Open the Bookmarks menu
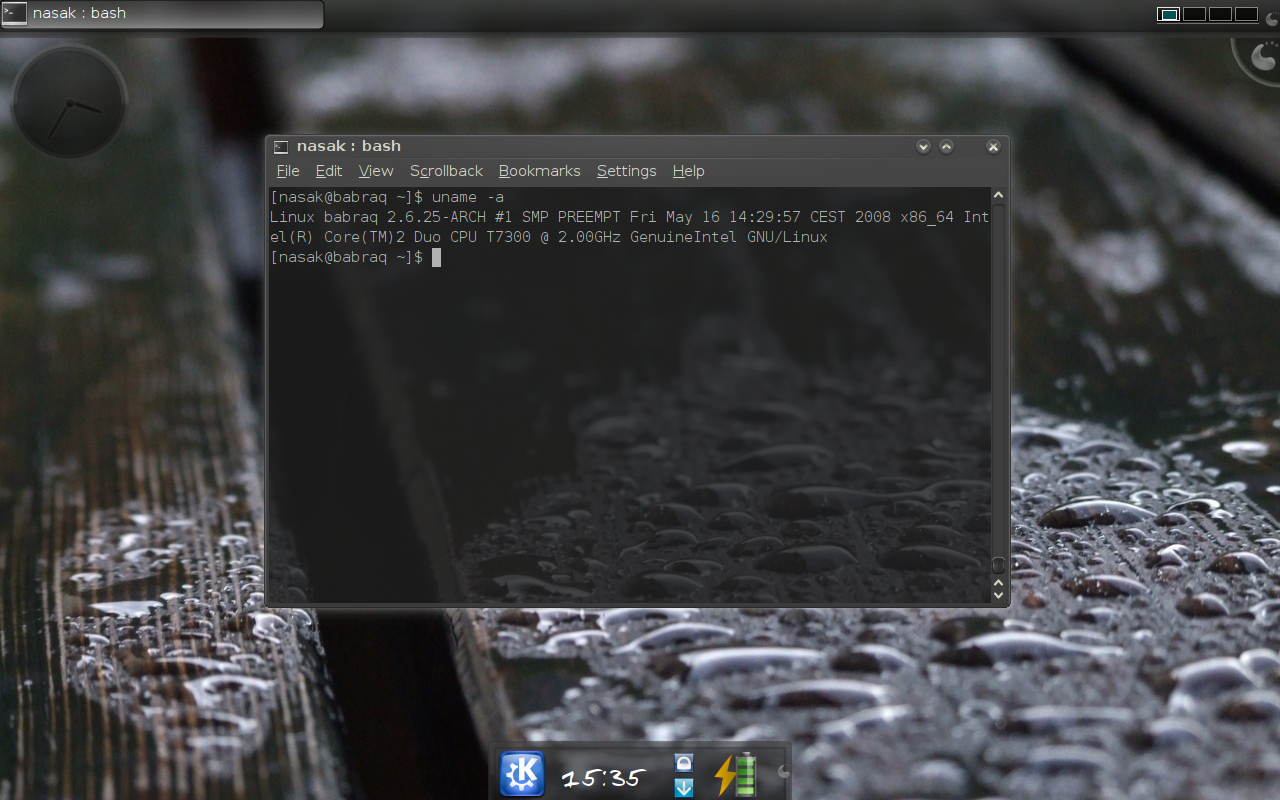Viewport: 1280px width, 800px height. (539, 171)
